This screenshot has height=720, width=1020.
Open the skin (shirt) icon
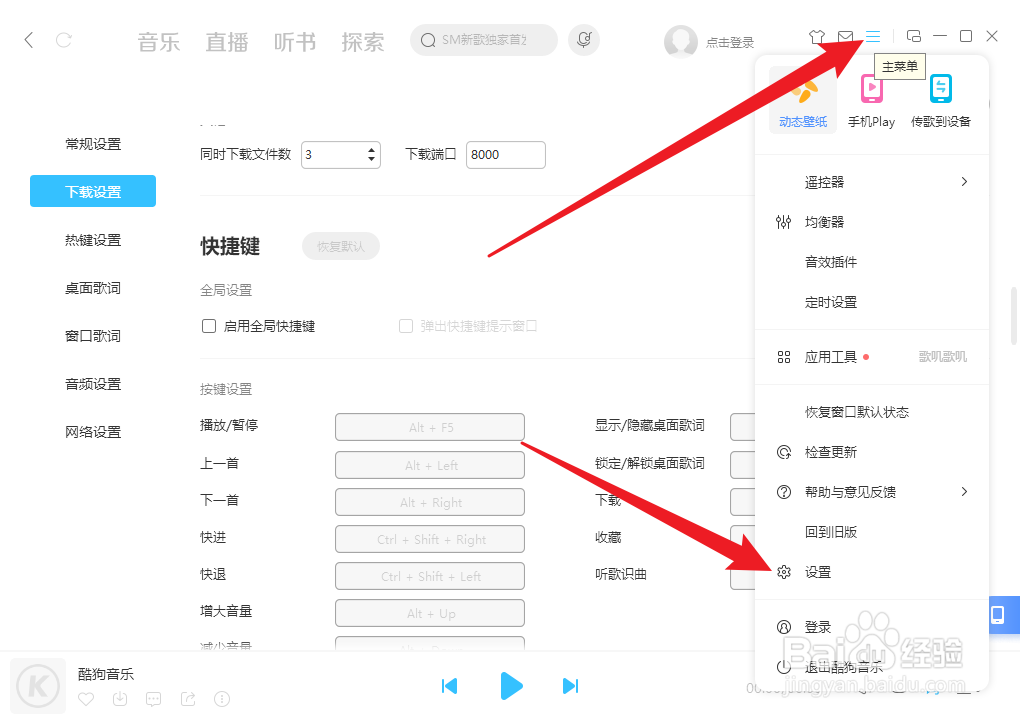pyautogui.click(x=817, y=37)
